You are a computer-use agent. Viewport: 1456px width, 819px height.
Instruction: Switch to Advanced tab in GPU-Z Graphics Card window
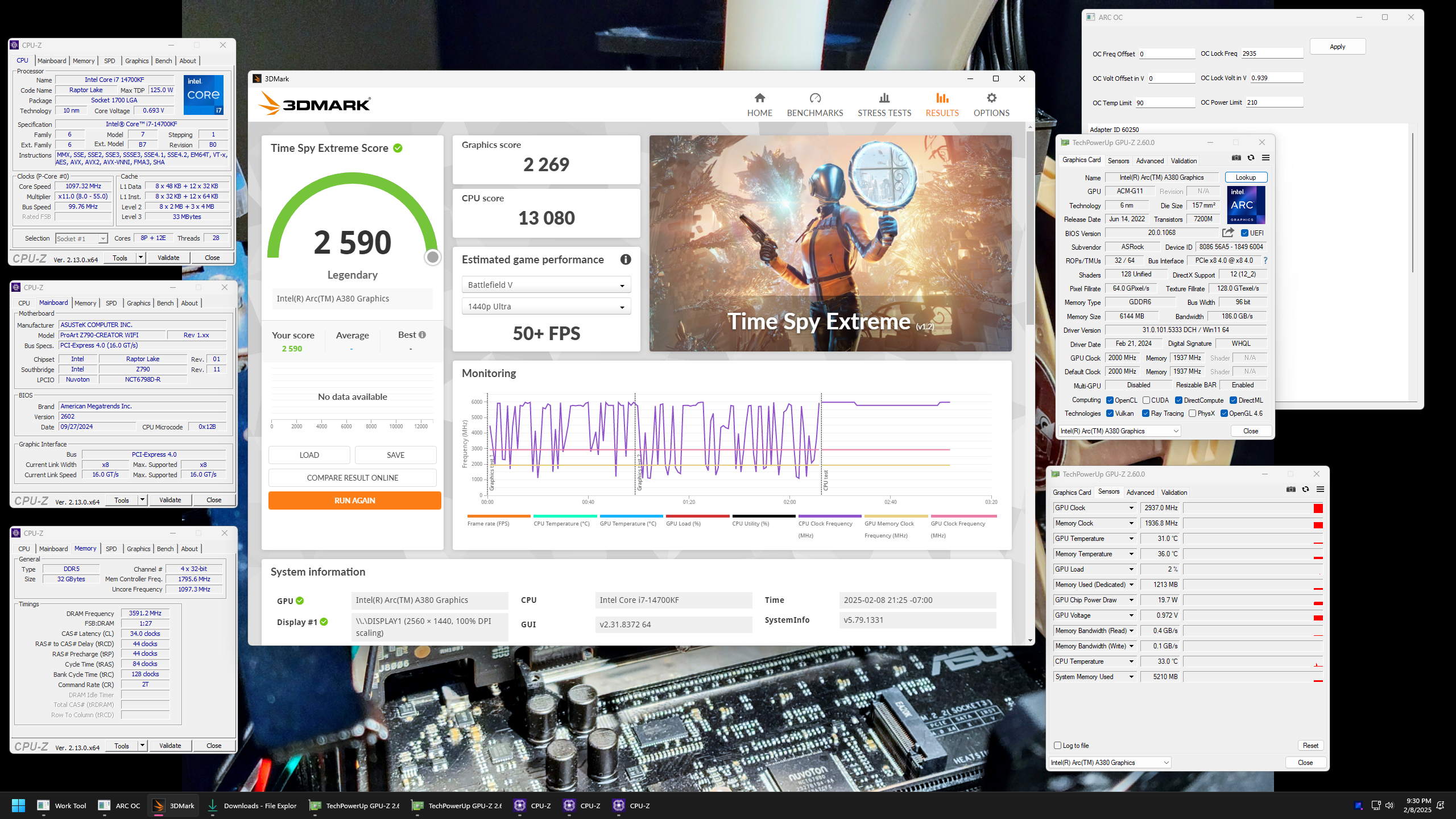(1150, 161)
